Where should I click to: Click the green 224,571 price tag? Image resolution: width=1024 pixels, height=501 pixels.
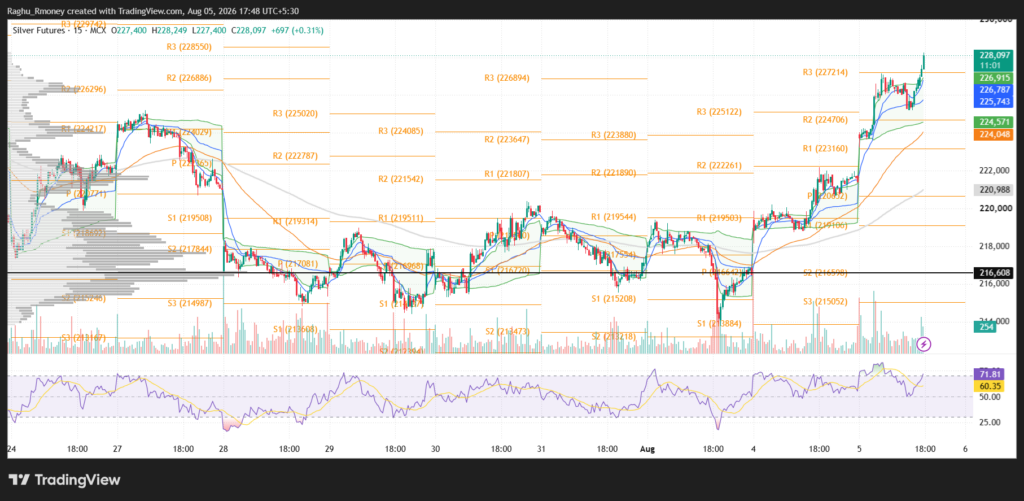pos(991,121)
